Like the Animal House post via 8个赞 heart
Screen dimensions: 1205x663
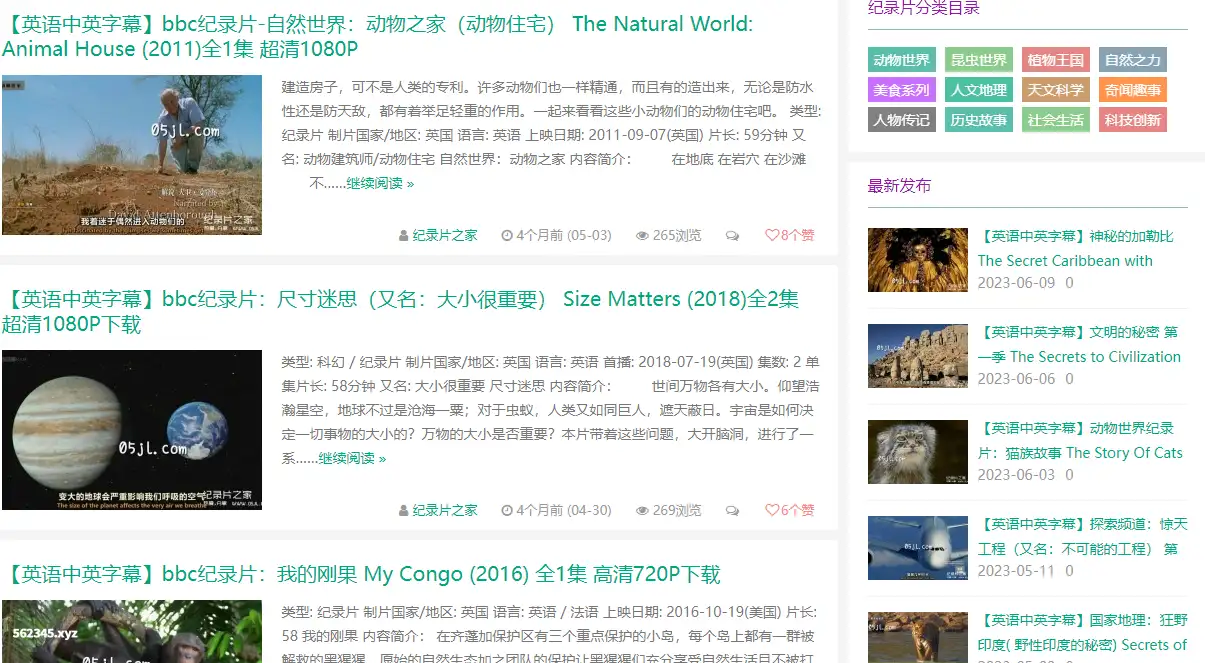click(x=790, y=235)
